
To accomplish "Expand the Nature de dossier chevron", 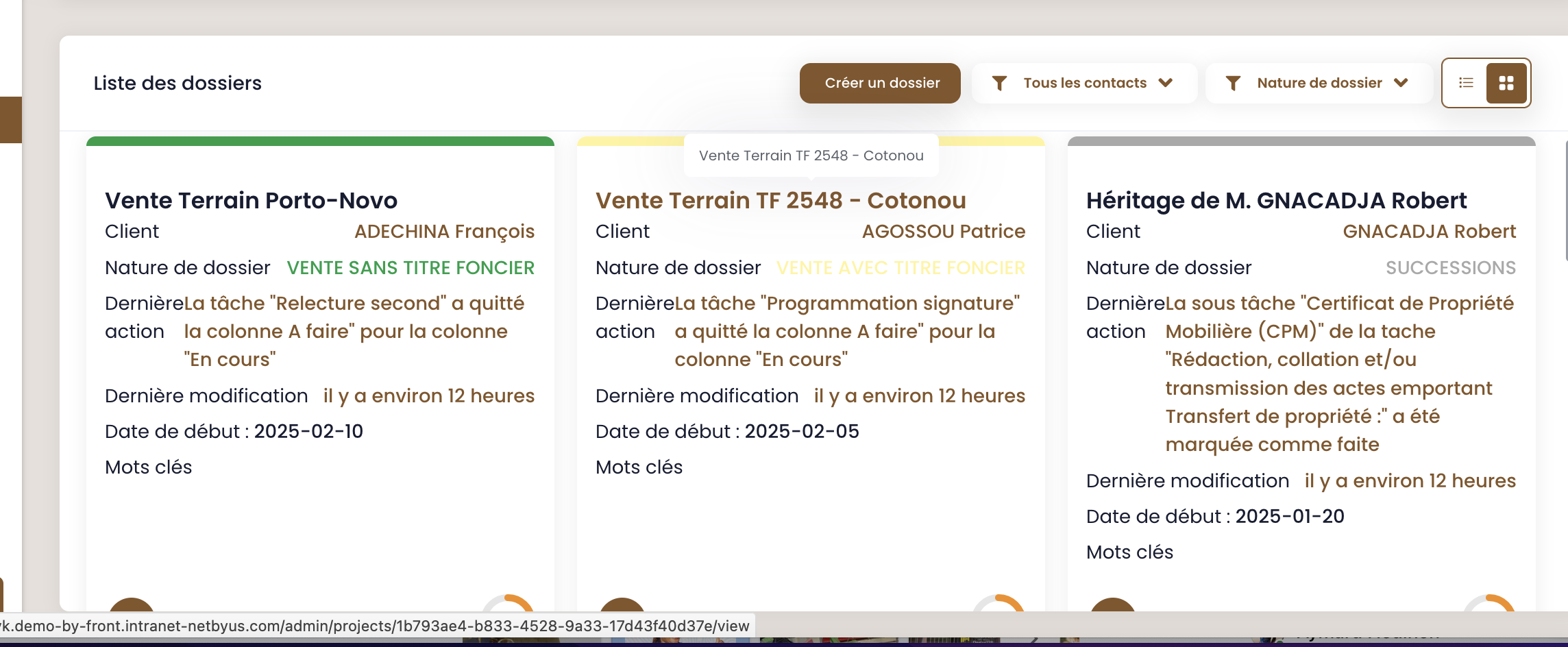I will [1401, 83].
